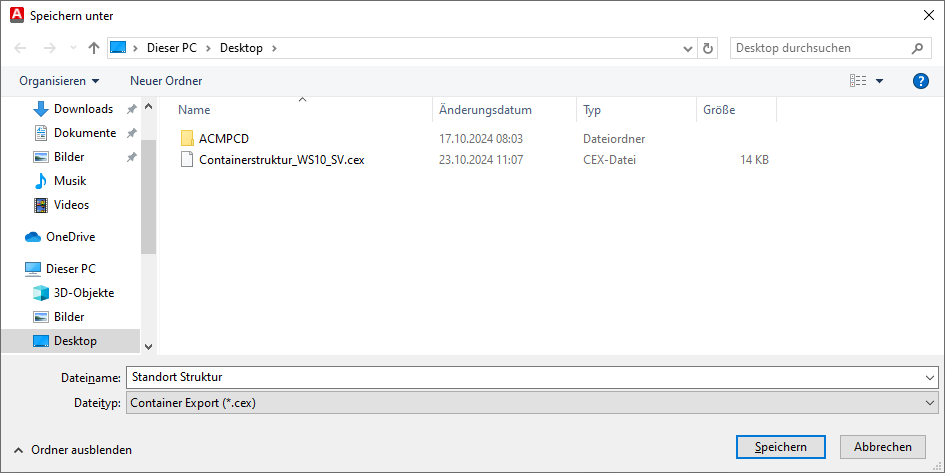Go back with the left arrow
This screenshot has width=945, height=473.
point(20,48)
